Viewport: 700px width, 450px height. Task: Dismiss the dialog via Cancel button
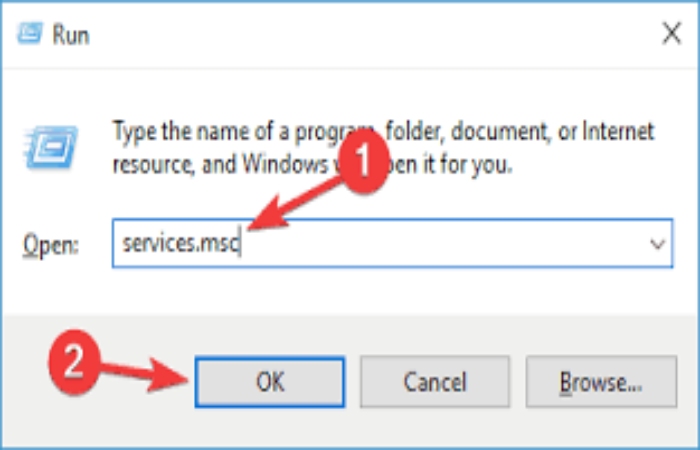(x=435, y=382)
